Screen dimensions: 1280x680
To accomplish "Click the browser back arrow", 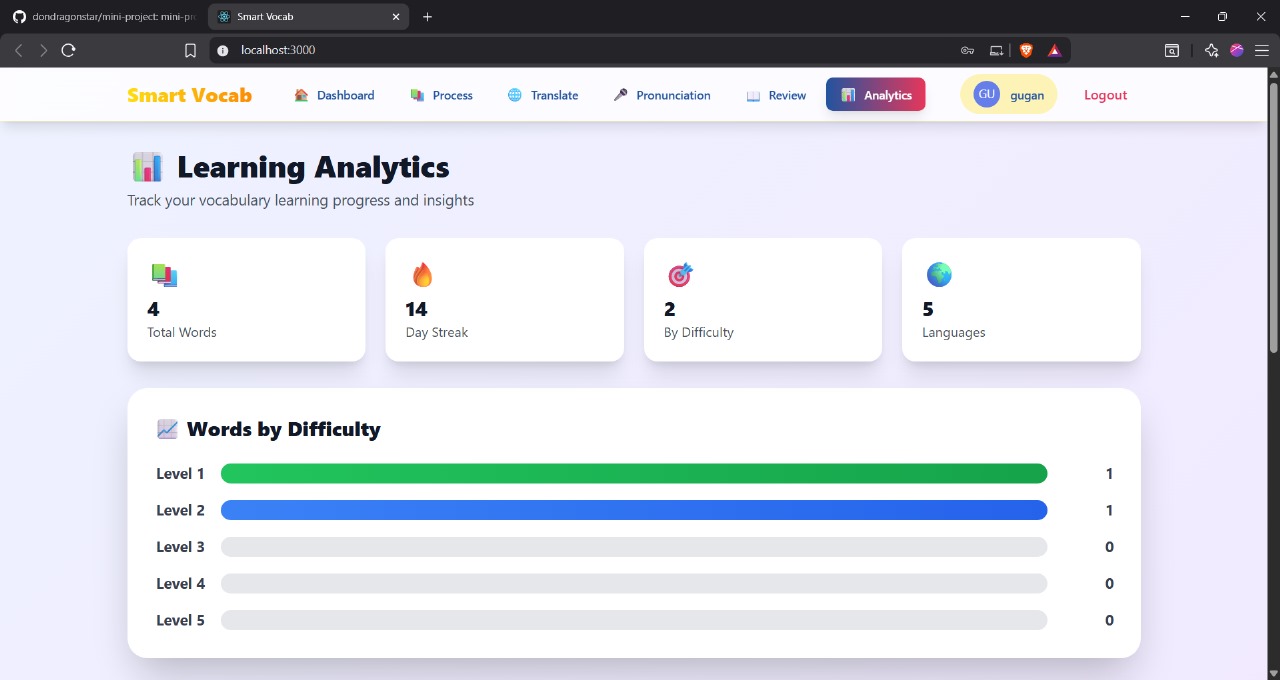I will tap(18, 50).
